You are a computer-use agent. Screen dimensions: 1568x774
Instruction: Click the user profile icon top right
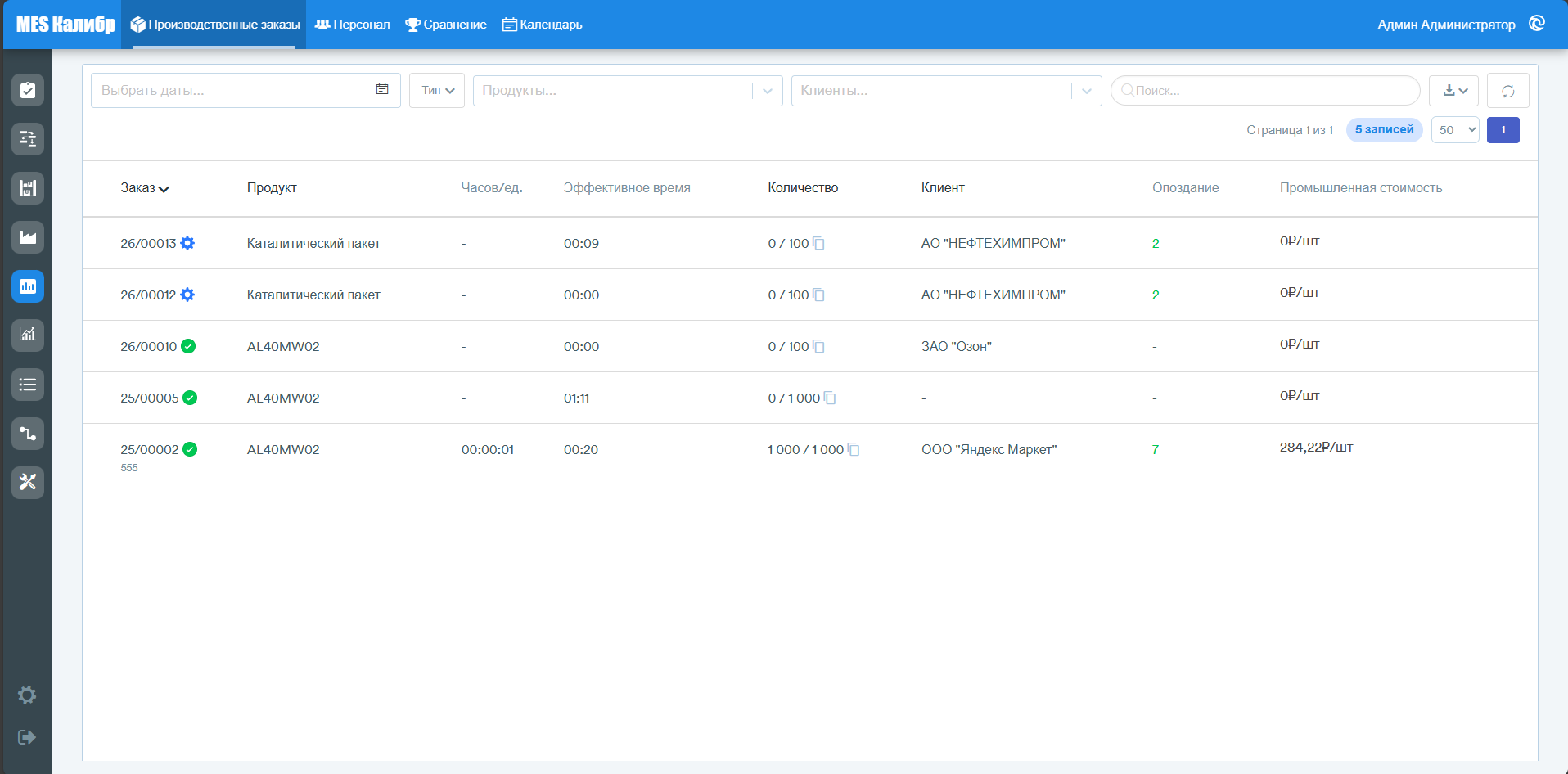point(1537,24)
